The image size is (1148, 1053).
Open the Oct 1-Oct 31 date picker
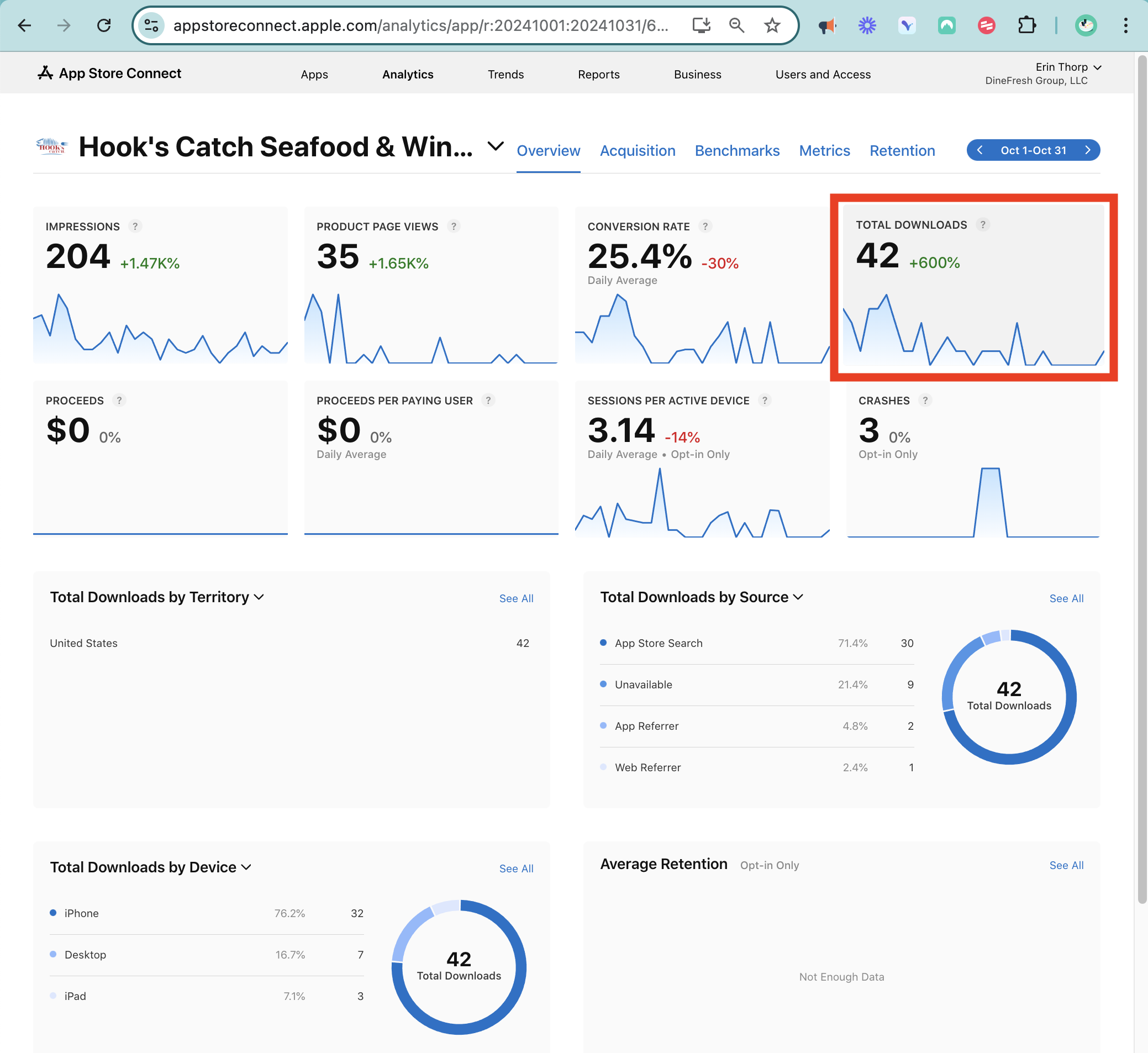coord(1034,150)
